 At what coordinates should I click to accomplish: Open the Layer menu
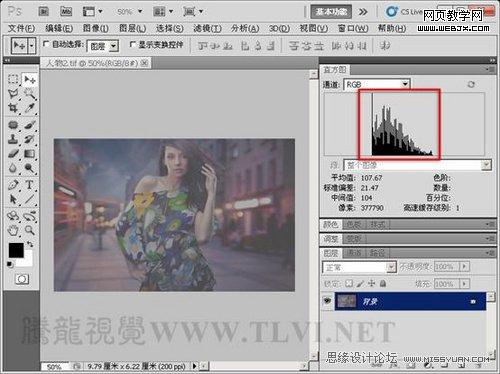pos(132,28)
